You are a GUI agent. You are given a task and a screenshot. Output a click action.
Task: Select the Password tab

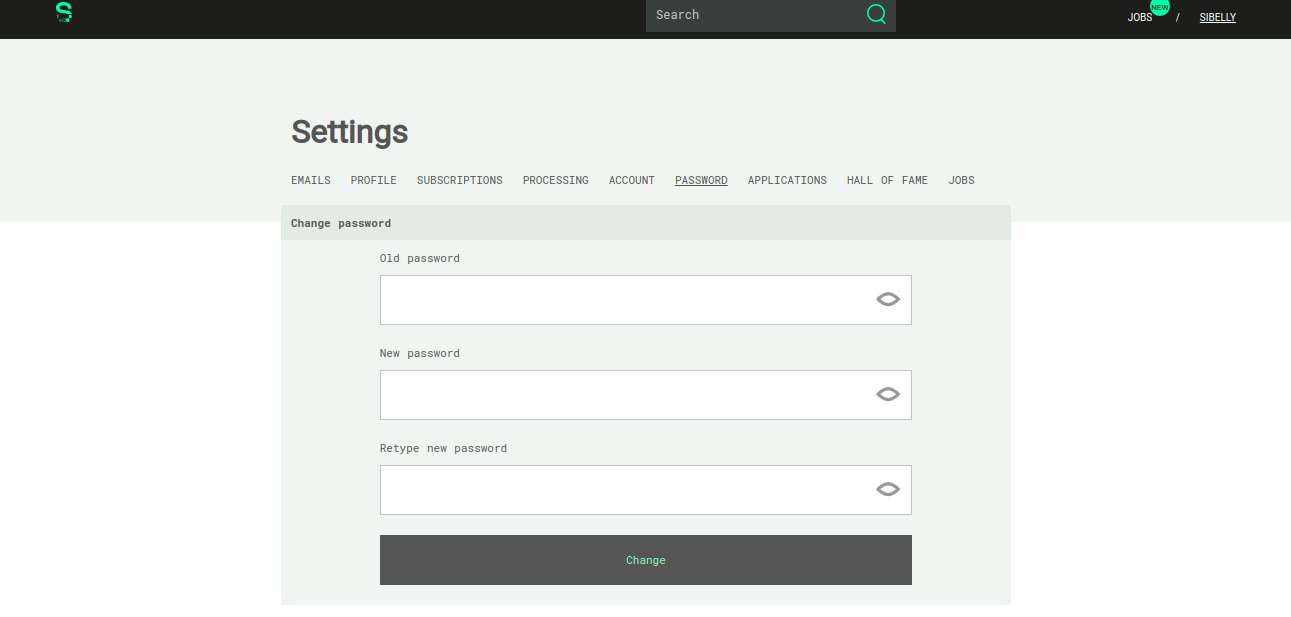[701, 181]
